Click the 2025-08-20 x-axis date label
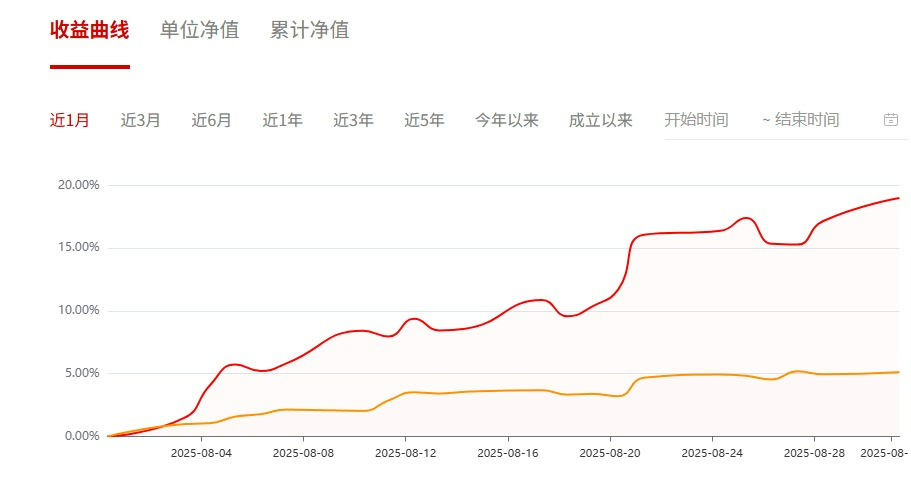Screen dimensions: 911x485 [x=610, y=453]
